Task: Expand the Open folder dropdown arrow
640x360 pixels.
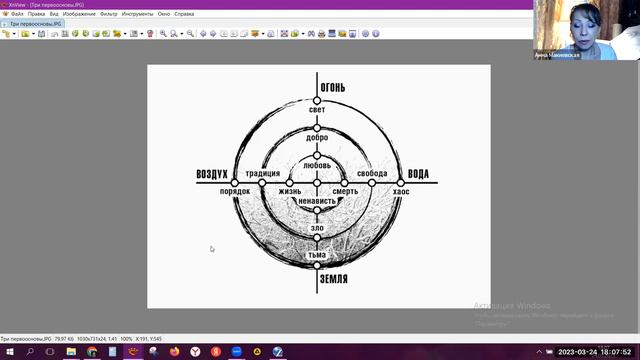Action: [33, 34]
